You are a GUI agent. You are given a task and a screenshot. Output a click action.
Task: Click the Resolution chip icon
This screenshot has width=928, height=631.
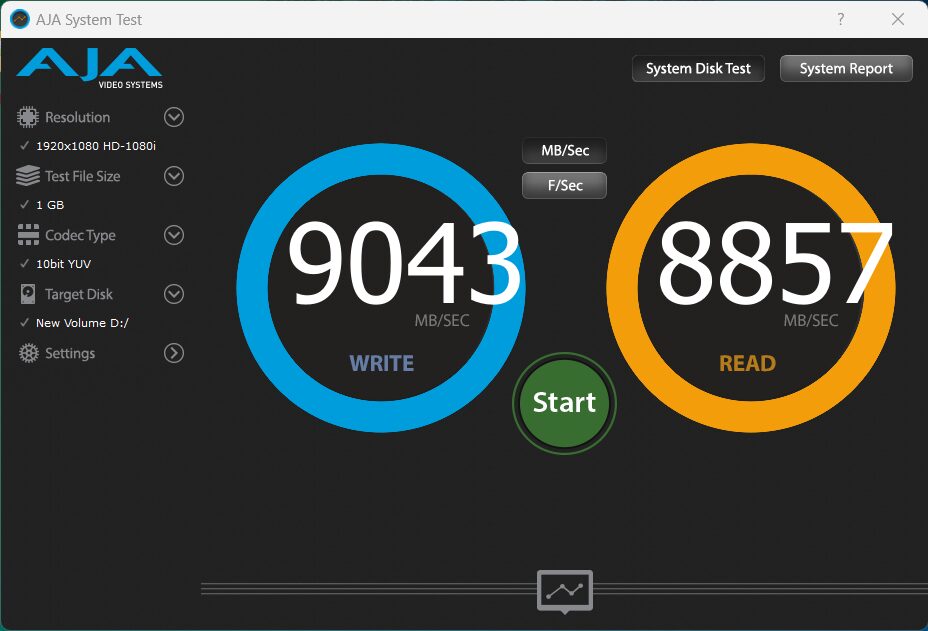(x=28, y=117)
